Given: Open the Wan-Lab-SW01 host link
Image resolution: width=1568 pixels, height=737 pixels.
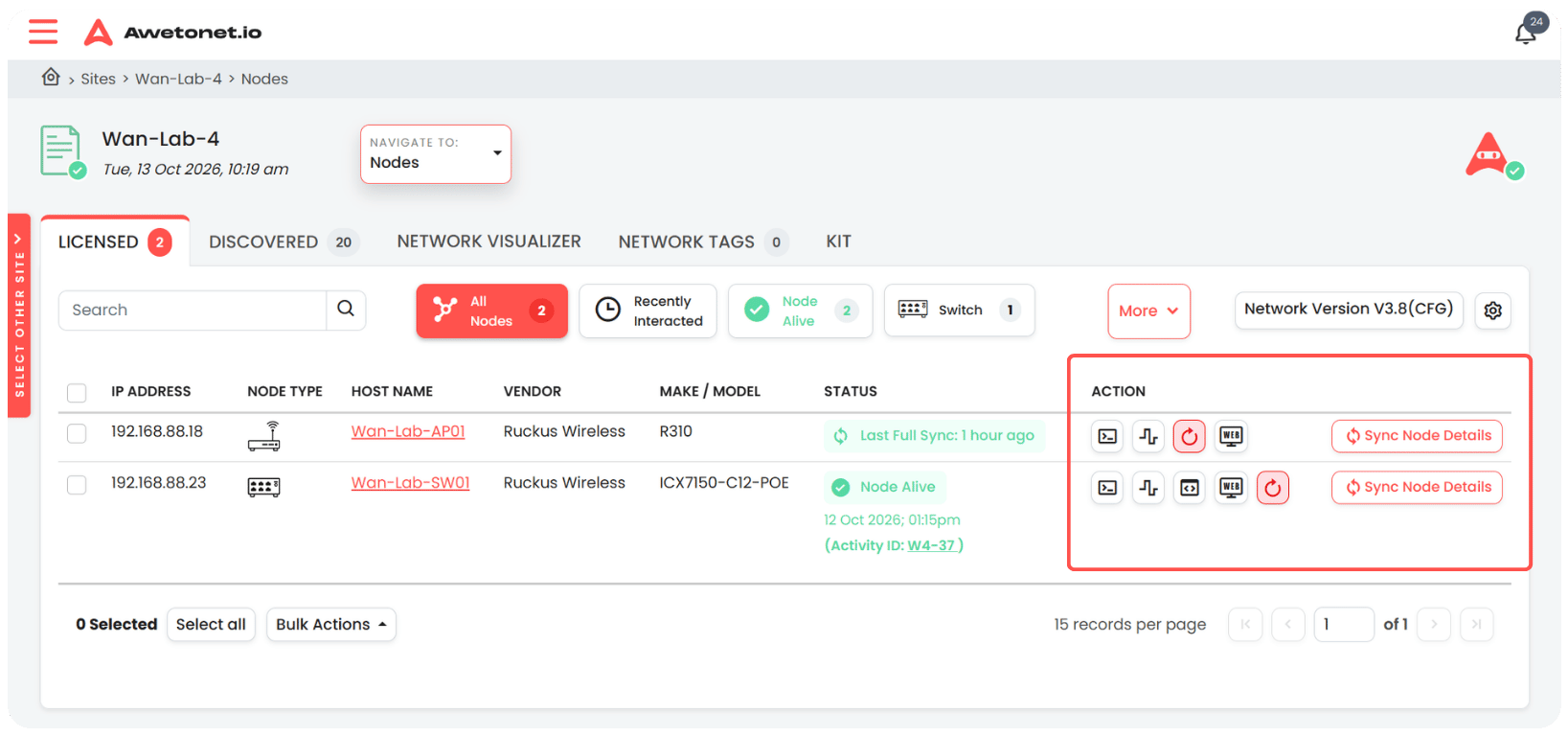Looking at the screenshot, I should coord(410,483).
